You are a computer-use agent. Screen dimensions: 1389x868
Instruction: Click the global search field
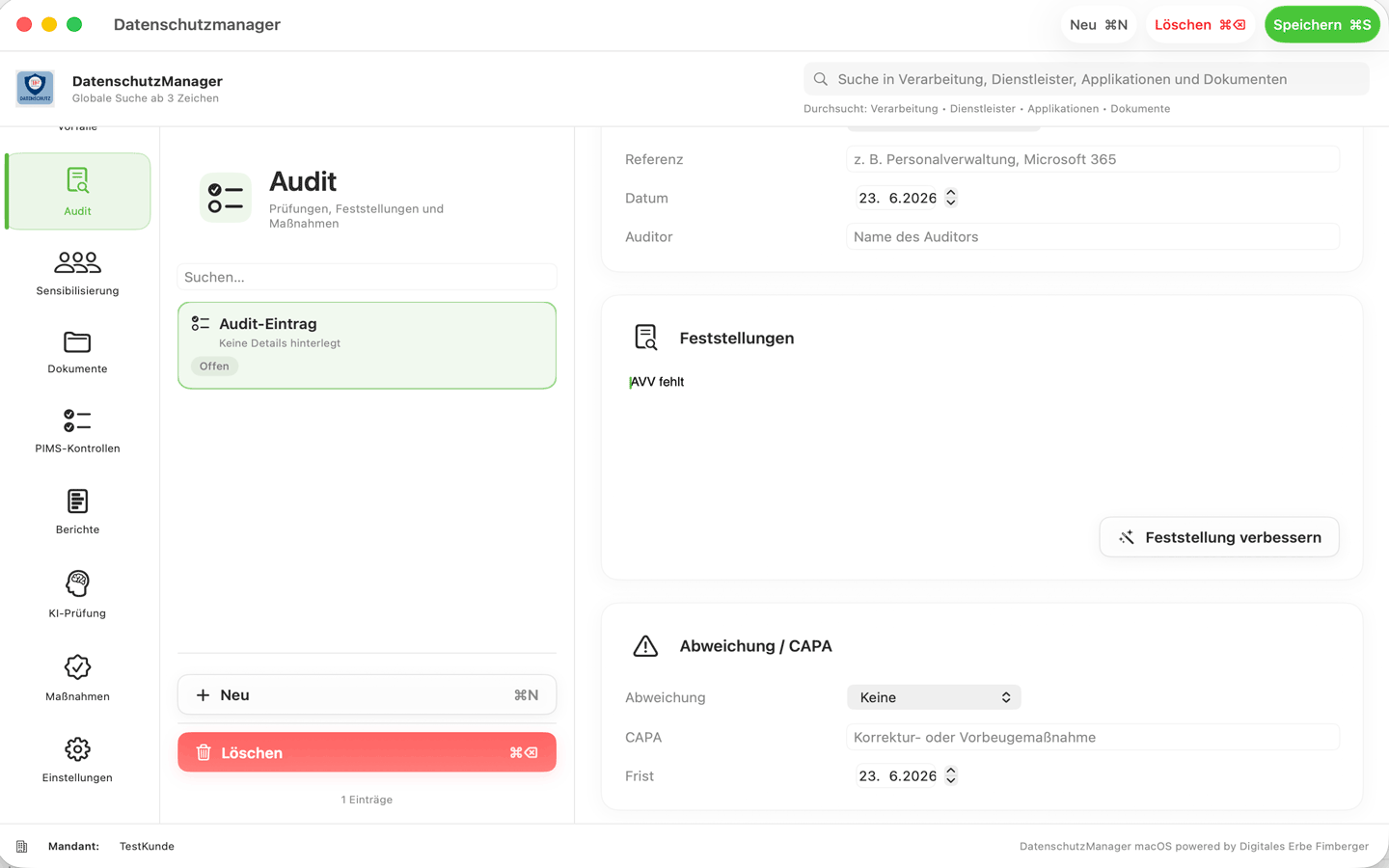[x=1086, y=79]
